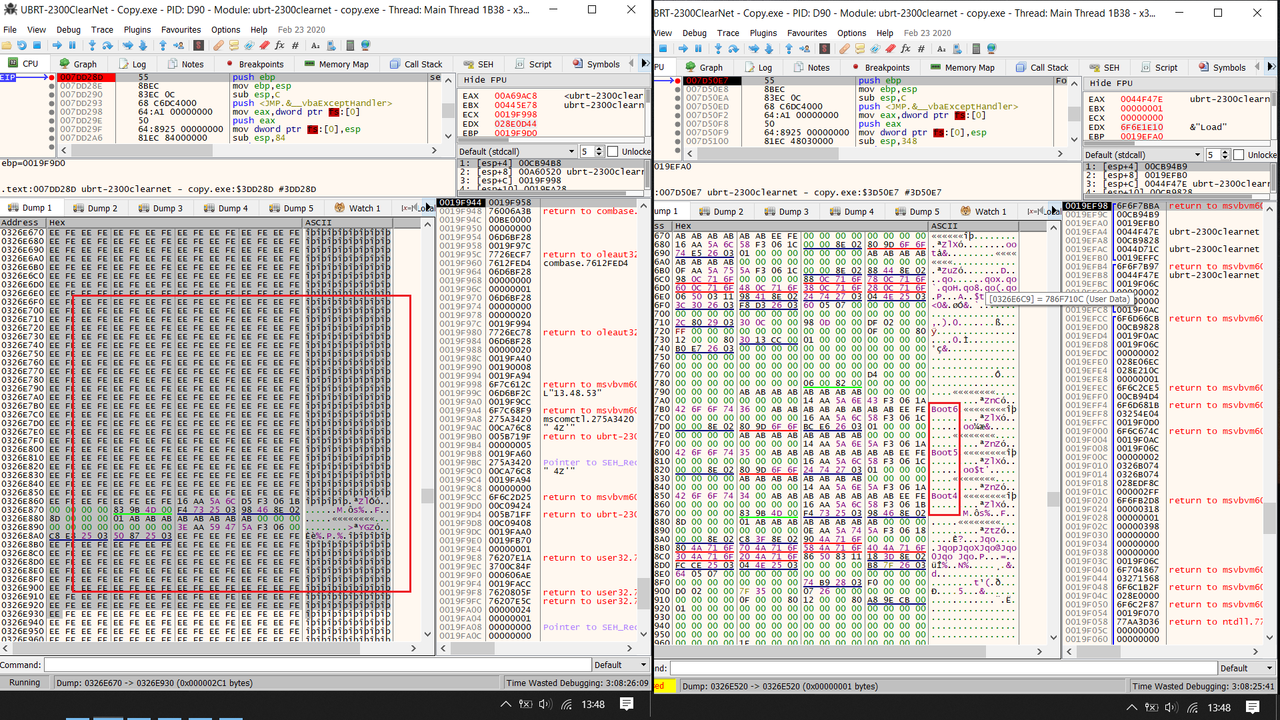Open Scylla icon in left window toolbar
The width and height of the screenshot is (1280, 720).
(198, 46)
